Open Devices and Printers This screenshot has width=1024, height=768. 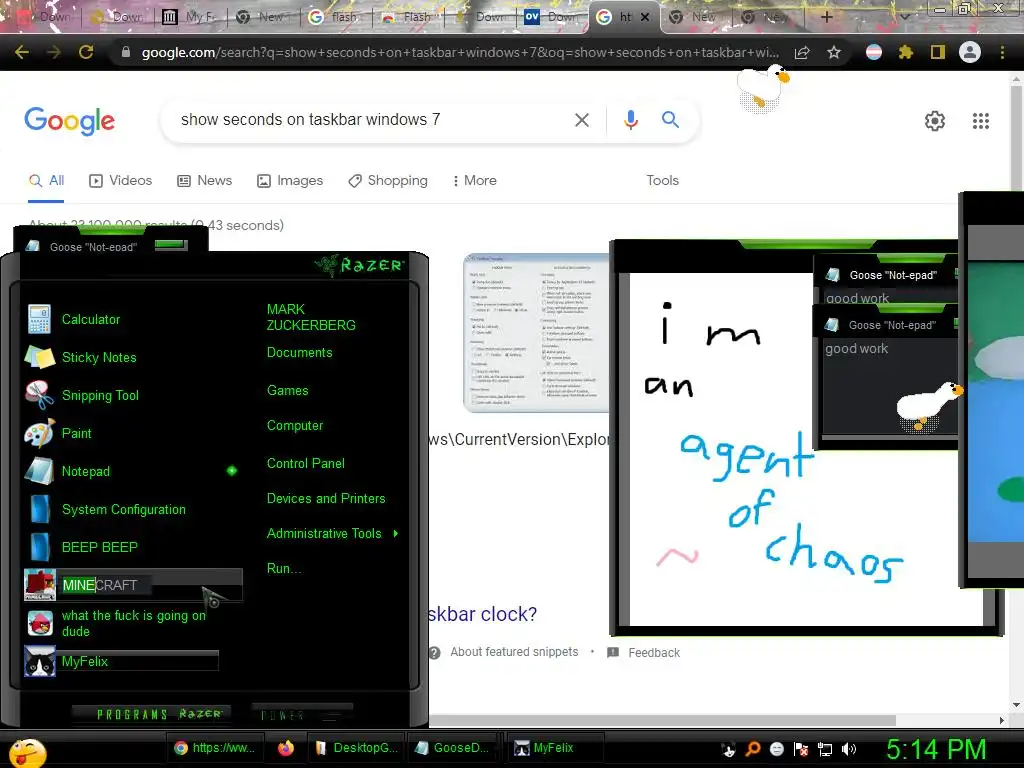click(326, 499)
